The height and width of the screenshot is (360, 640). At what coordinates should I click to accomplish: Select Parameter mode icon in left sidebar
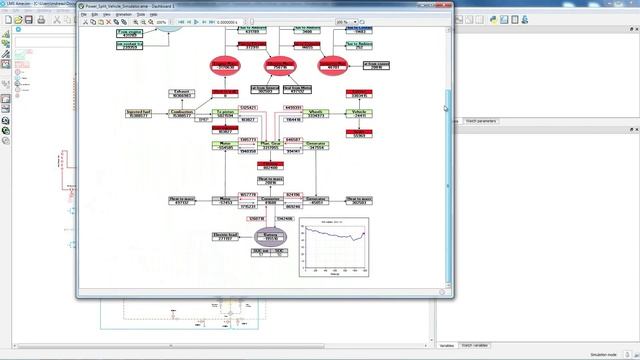(6, 54)
